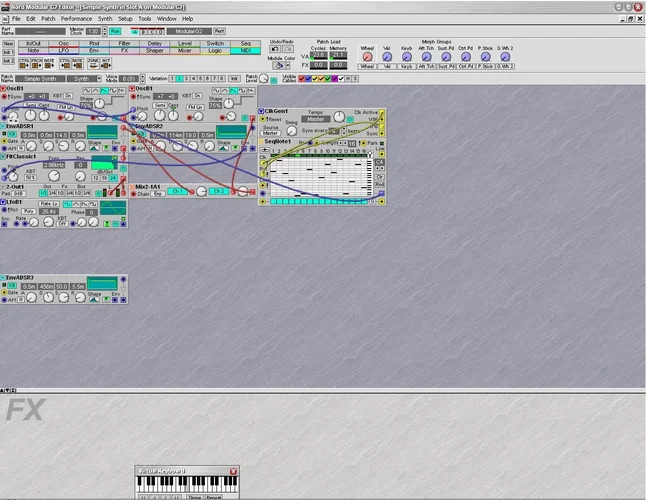
Task: Click the Run master clock button
Action: [115, 31]
